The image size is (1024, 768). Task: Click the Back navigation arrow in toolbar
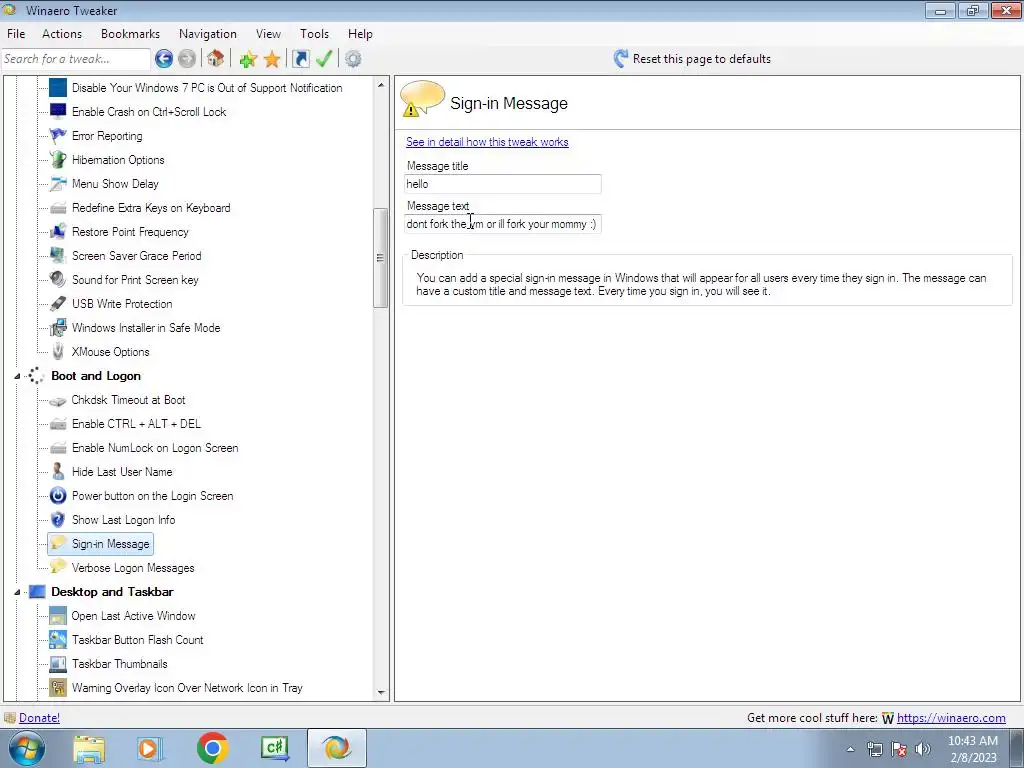click(x=164, y=59)
